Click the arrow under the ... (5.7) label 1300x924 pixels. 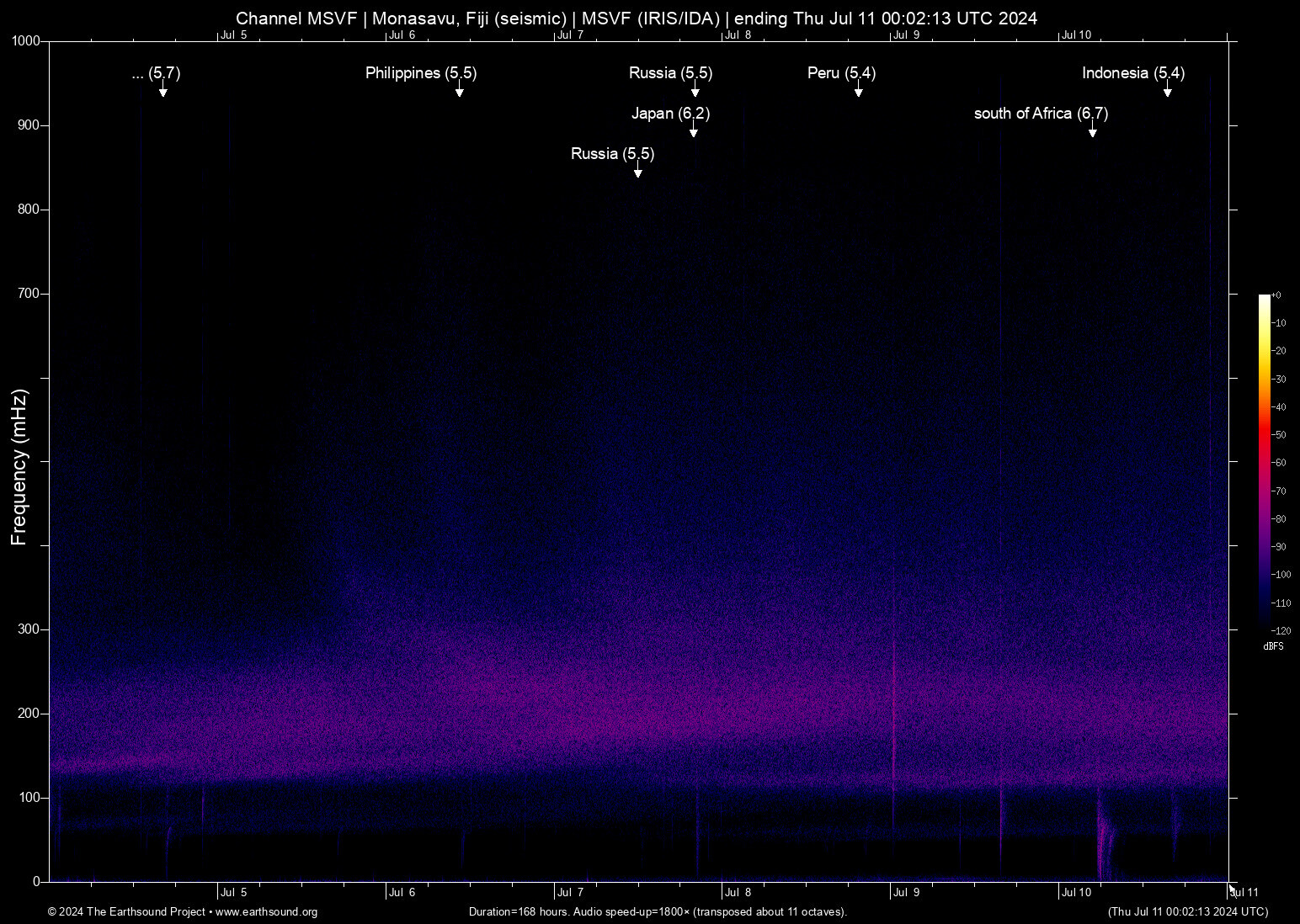pyautogui.click(x=163, y=91)
